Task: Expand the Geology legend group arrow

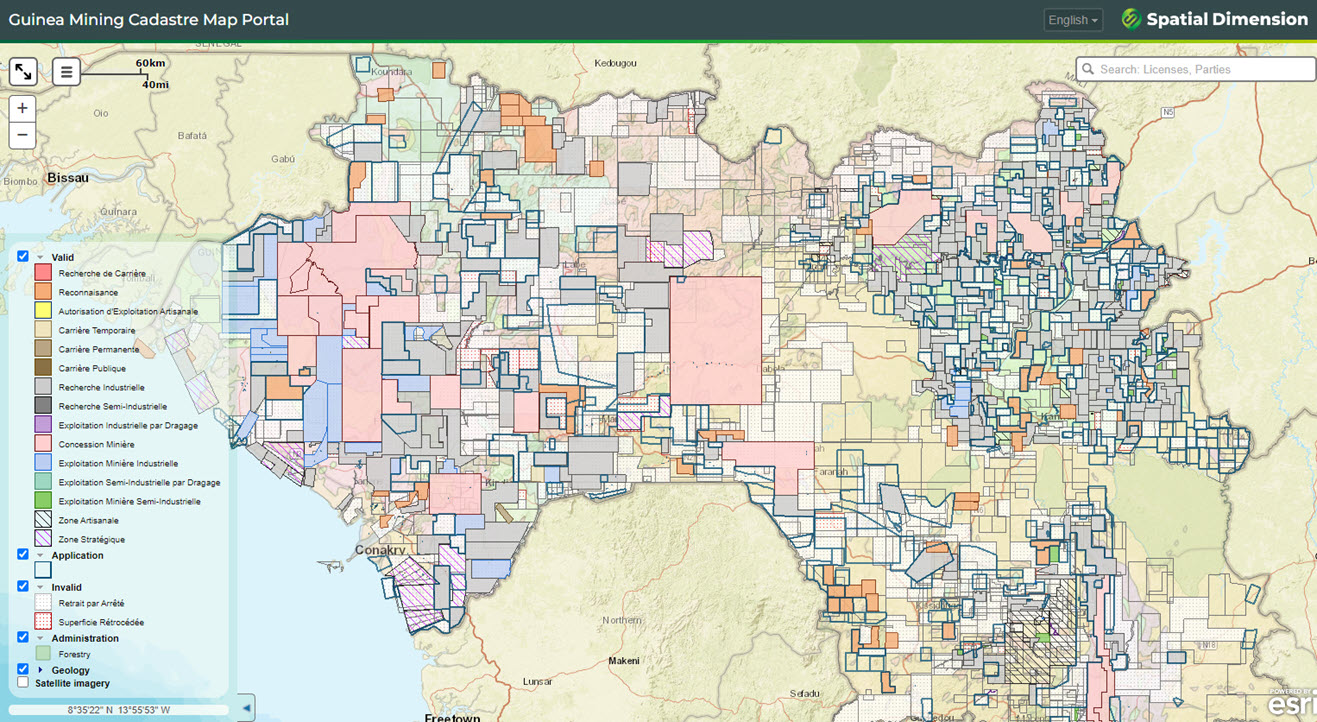Action: [40, 670]
